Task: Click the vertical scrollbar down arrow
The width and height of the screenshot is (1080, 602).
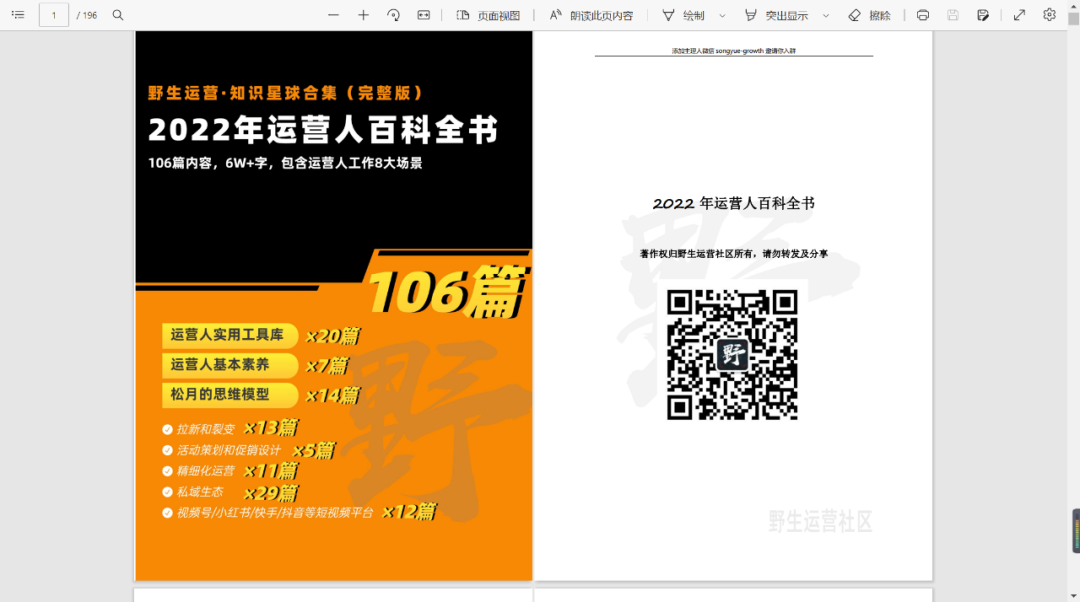Action: 1073,596
